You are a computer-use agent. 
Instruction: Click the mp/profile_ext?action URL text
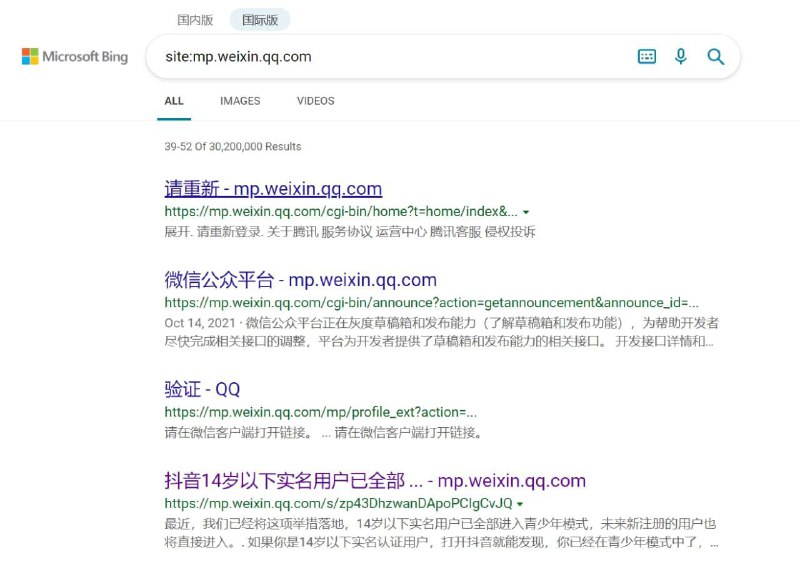320,412
